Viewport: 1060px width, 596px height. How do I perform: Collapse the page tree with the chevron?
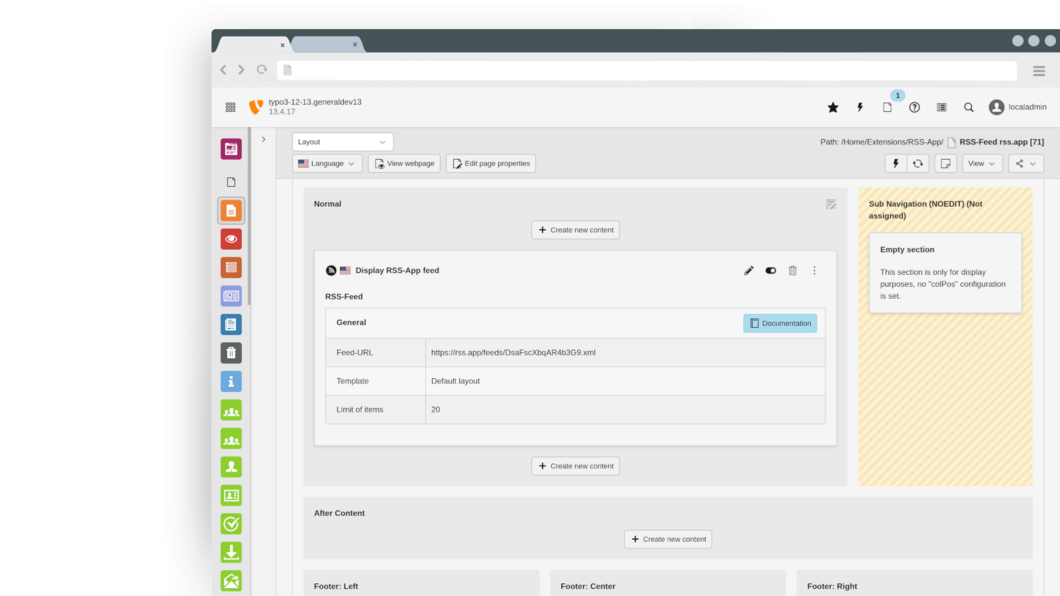point(263,140)
